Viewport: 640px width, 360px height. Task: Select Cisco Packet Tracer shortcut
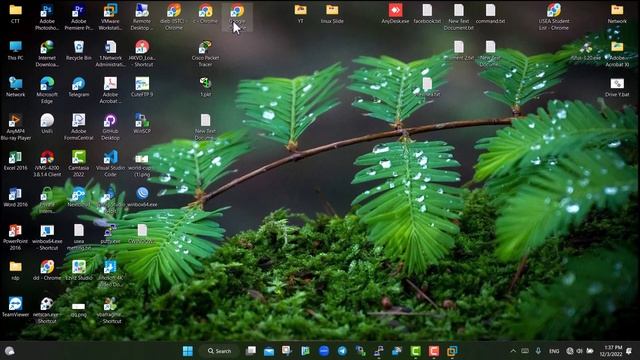tap(205, 53)
